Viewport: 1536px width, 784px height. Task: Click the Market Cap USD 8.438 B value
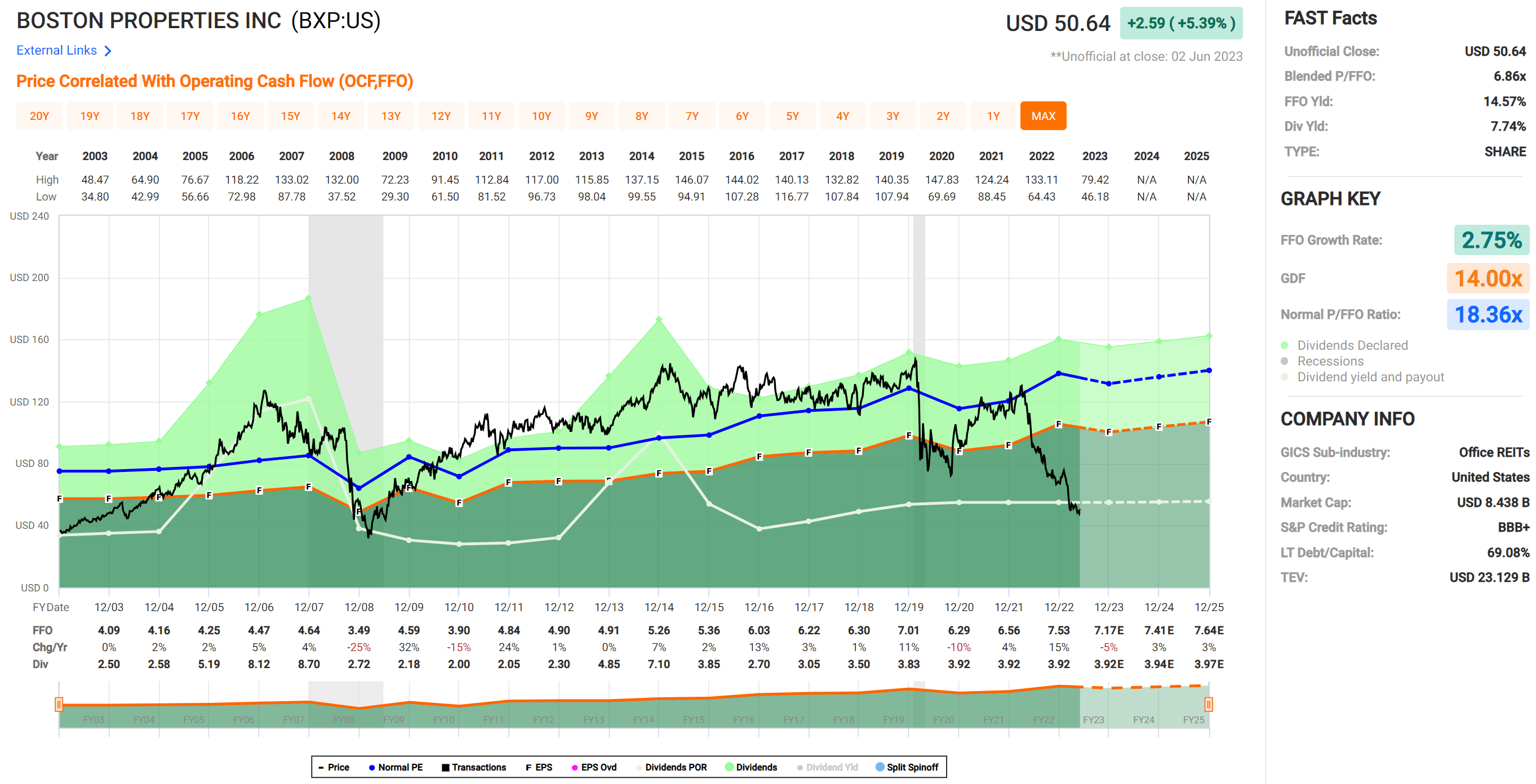click(1493, 502)
